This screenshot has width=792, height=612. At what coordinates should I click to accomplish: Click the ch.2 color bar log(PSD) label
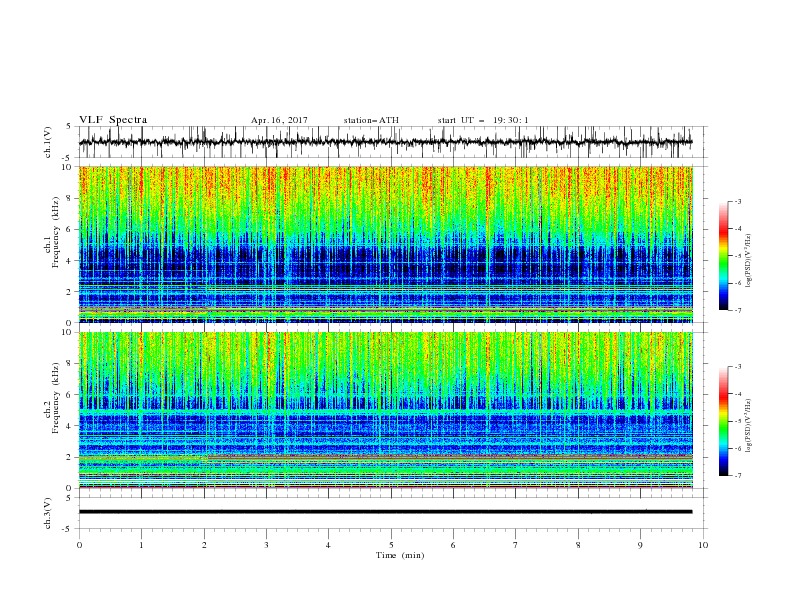[x=749, y=425]
